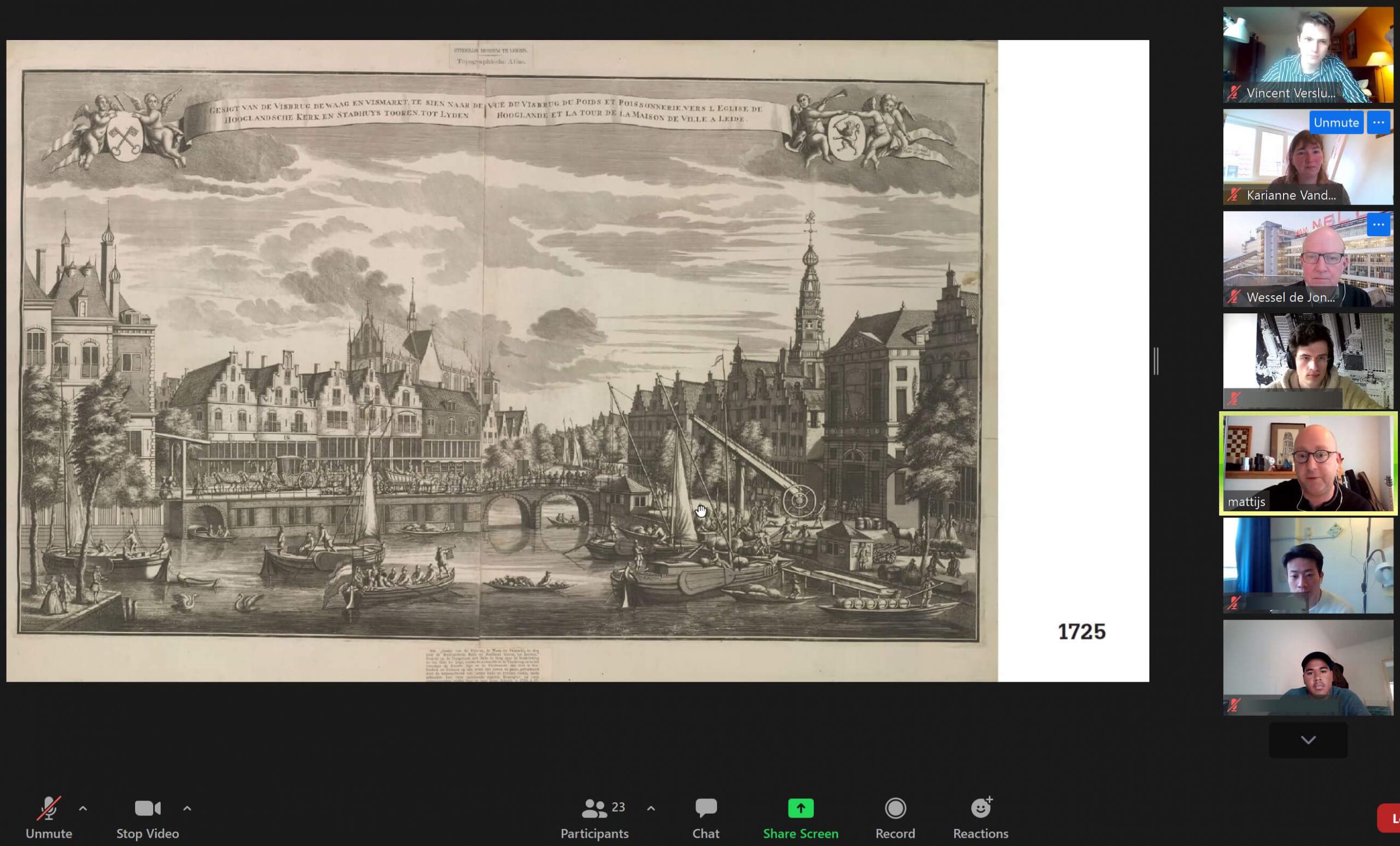
Task: Select Karianne Vand's video thumbnail
Action: pyautogui.click(x=1308, y=157)
